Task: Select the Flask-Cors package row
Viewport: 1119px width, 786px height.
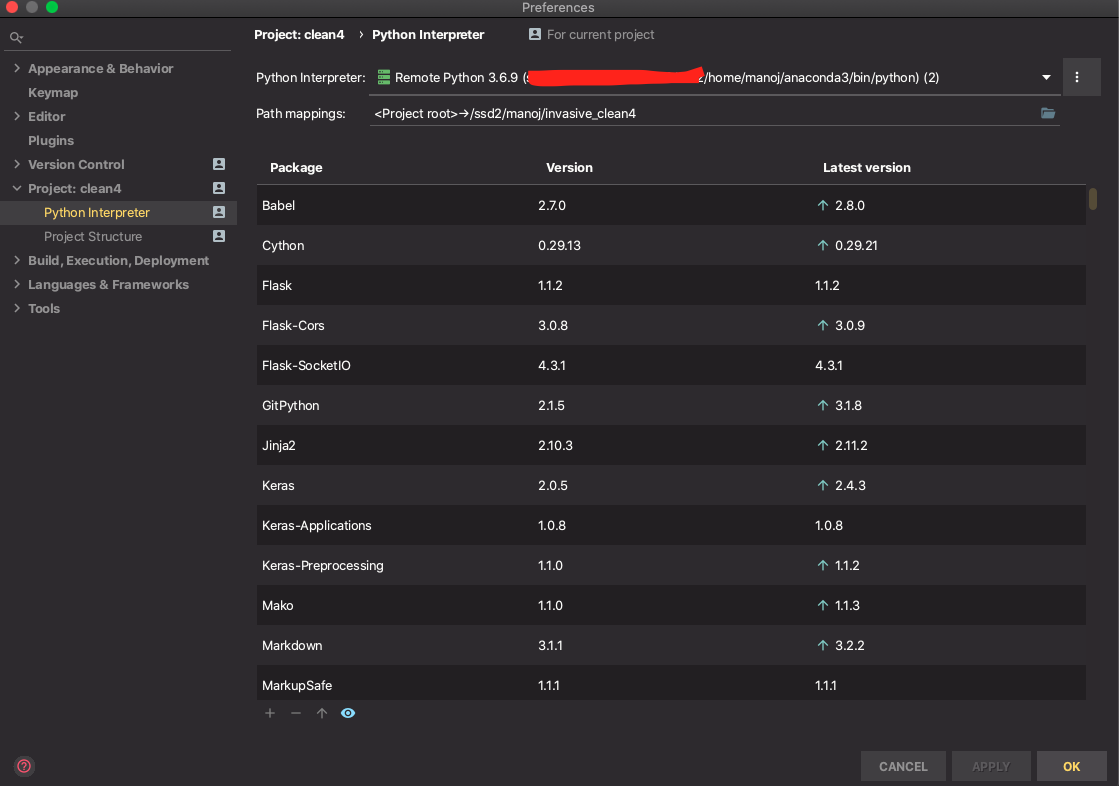Action: click(671, 325)
